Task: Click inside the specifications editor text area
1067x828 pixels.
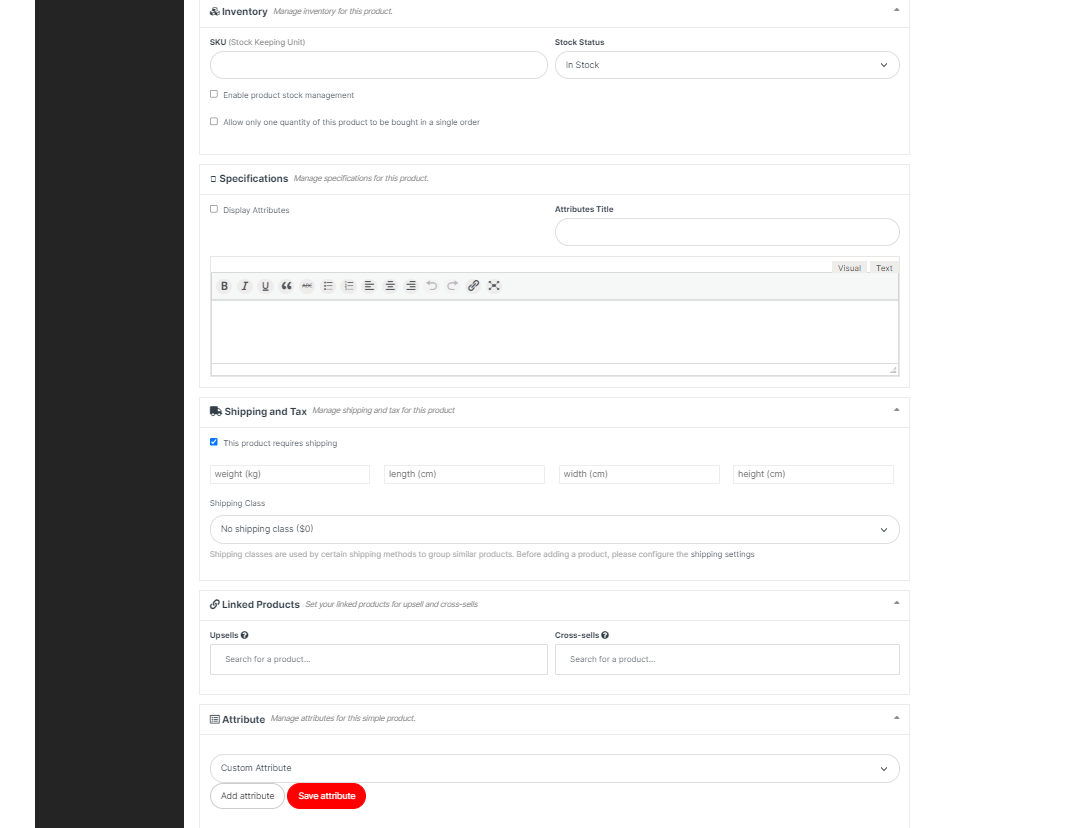Action: tap(555, 332)
